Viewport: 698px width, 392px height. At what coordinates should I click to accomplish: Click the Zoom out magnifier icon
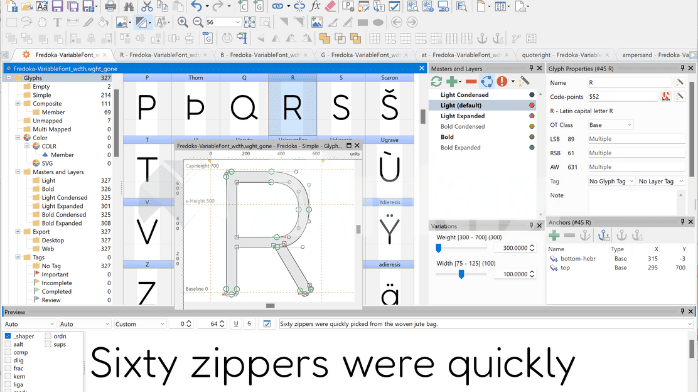click(198, 22)
